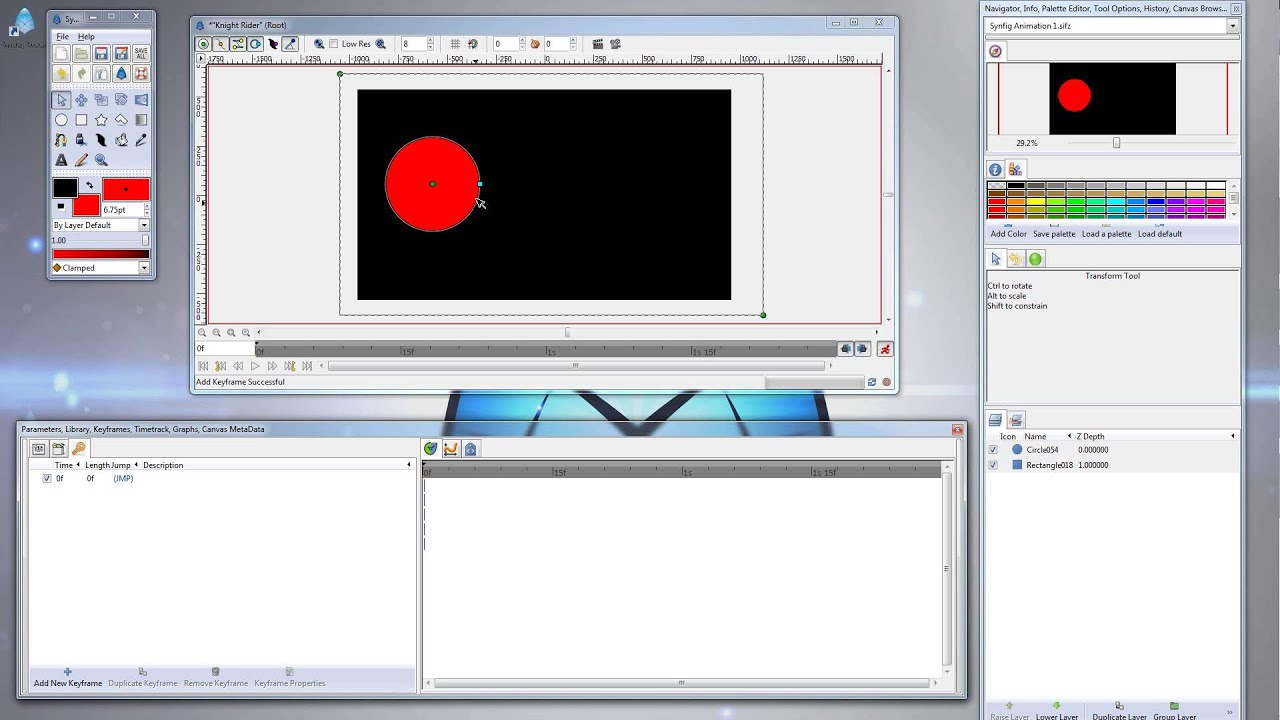Open the preview camera icon
The height and width of the screenshot is (720, 1280).
(x=616, y=44)
